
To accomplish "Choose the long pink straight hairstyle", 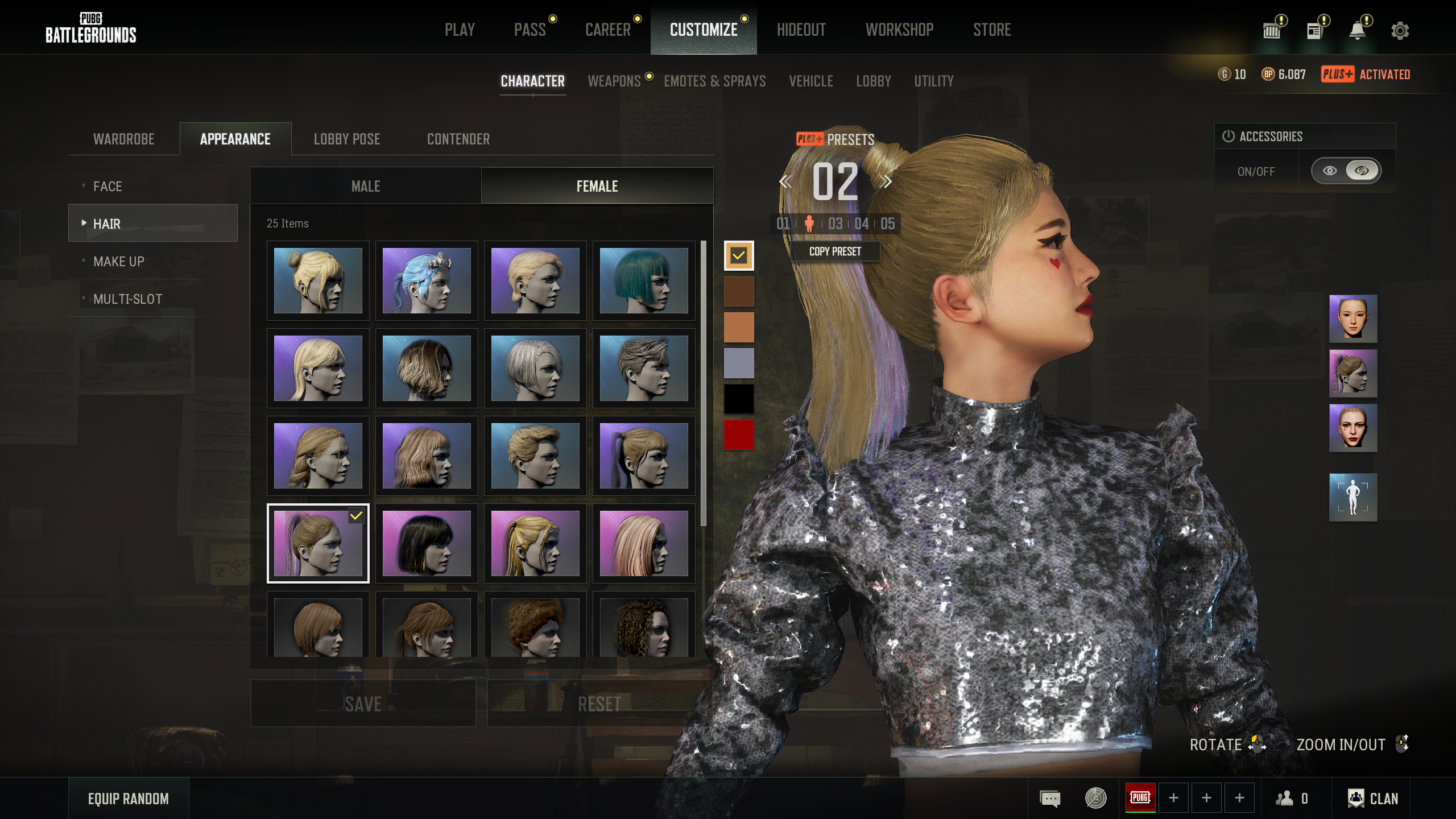I will click(644, 543).
